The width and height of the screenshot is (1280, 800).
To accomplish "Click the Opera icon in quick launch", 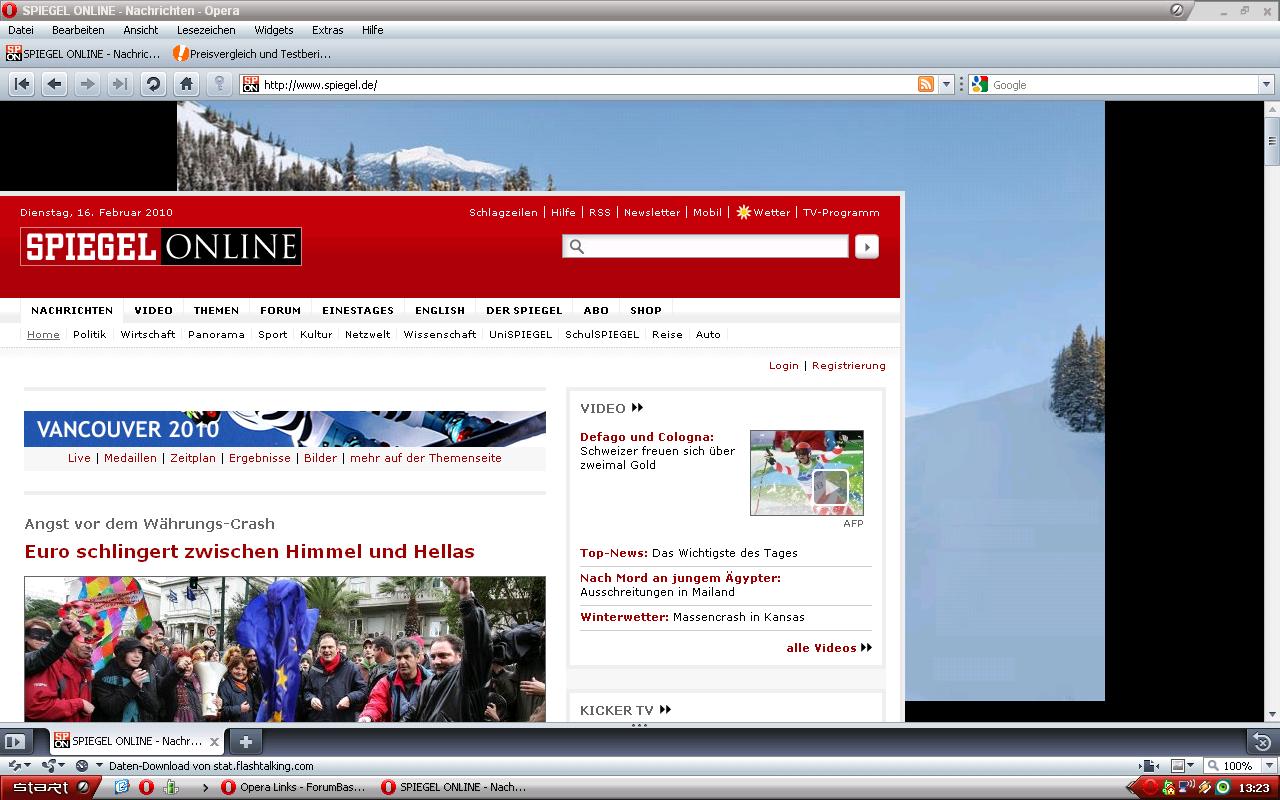I will pyautogui.click(x=146, y=787).
